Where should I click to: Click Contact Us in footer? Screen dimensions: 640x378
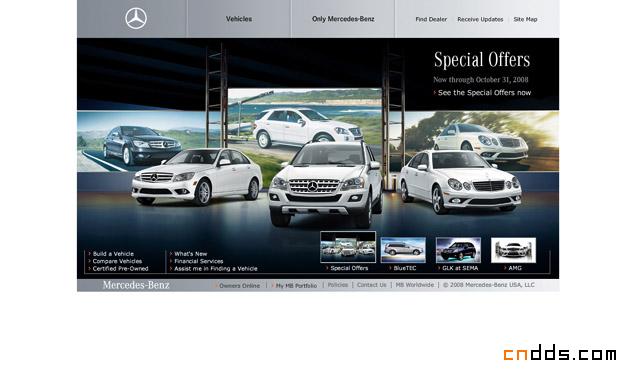click(371, 285)
